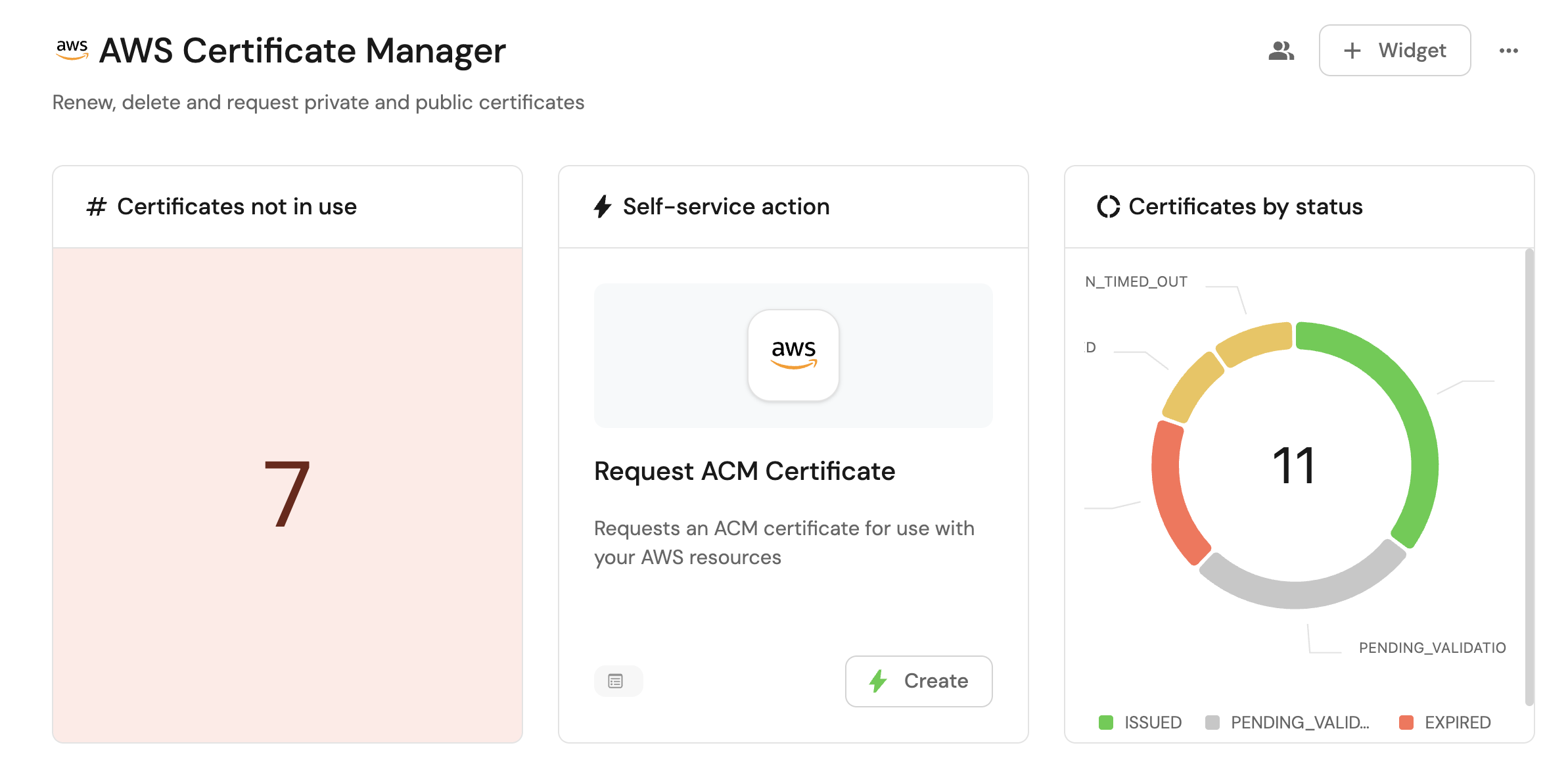Click the hash icon on Certificates not in use
Image resolution: width=1568 pixels, height=760 pixels.
(x=96, y=206)
